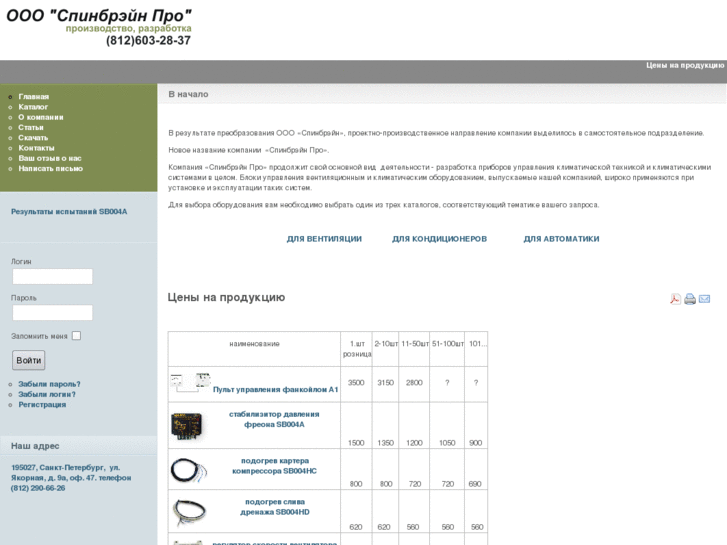Click Забыли пароль? link
Viewport: 727px width, 545px height.
49,384
